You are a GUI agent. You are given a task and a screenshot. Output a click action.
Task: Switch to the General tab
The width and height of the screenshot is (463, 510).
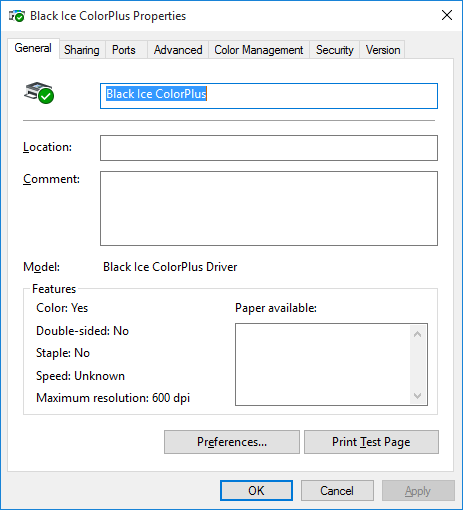coord(33,48)
